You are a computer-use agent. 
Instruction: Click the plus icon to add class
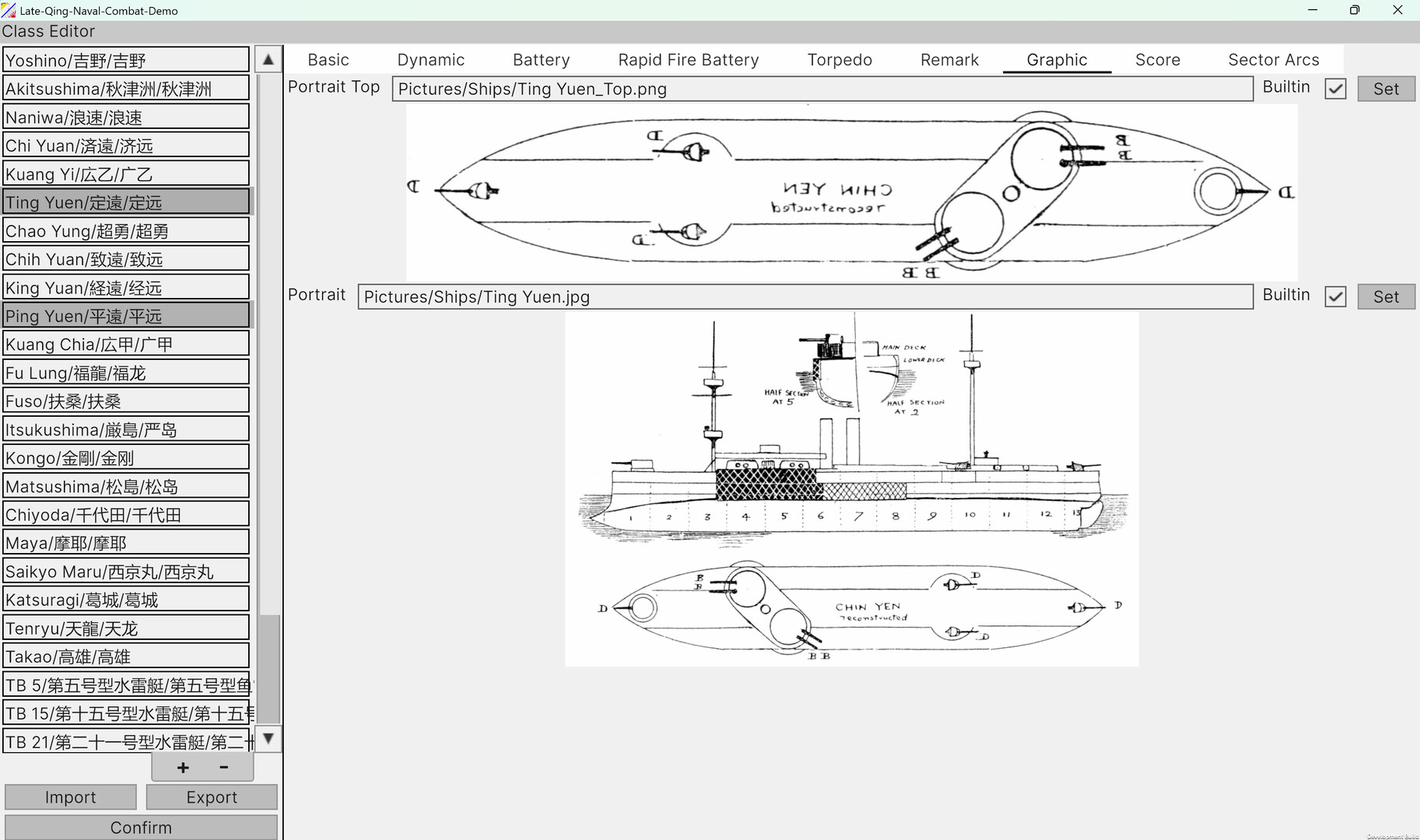point(183,768)
